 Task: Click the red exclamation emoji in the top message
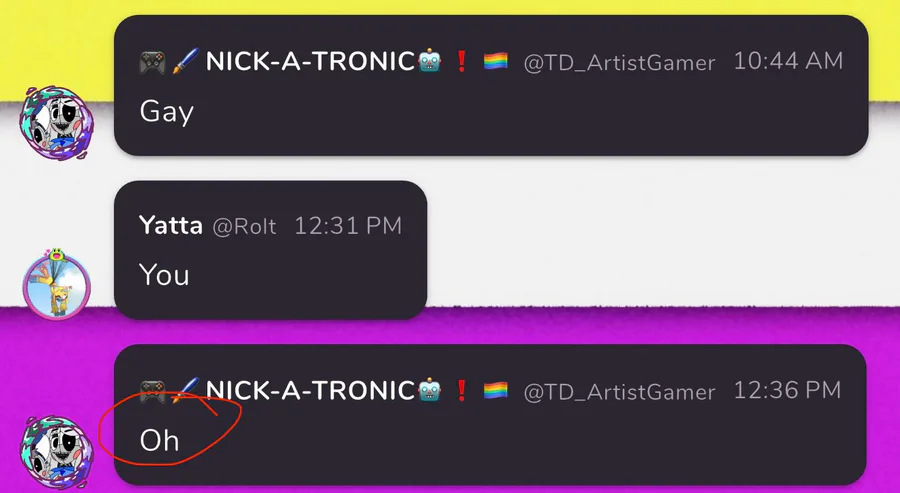[x=461, y=61]
